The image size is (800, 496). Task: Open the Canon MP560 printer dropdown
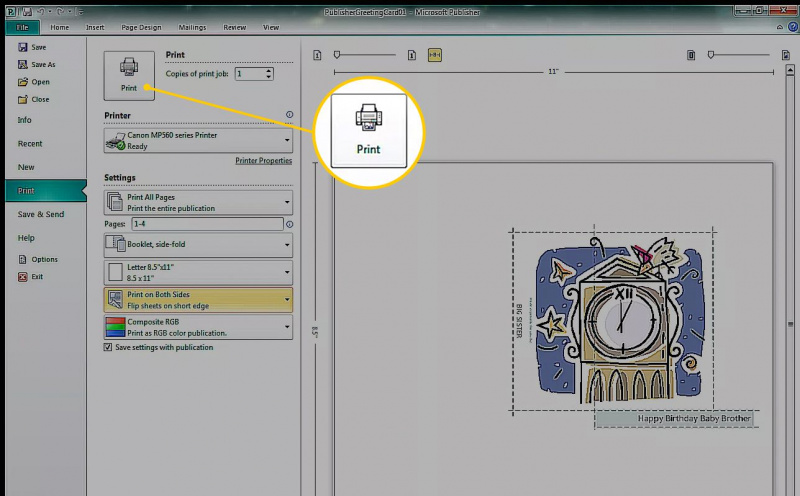point(198,140)
